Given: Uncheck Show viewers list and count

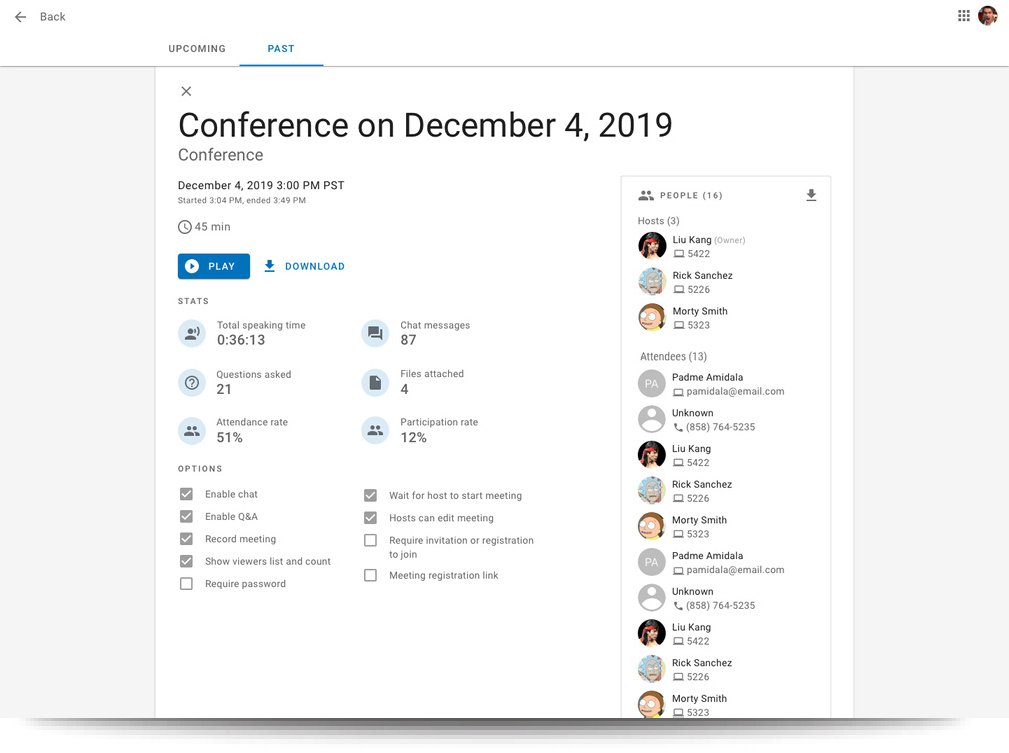Looking at the screenshot, I should click(x=186, y=561).
